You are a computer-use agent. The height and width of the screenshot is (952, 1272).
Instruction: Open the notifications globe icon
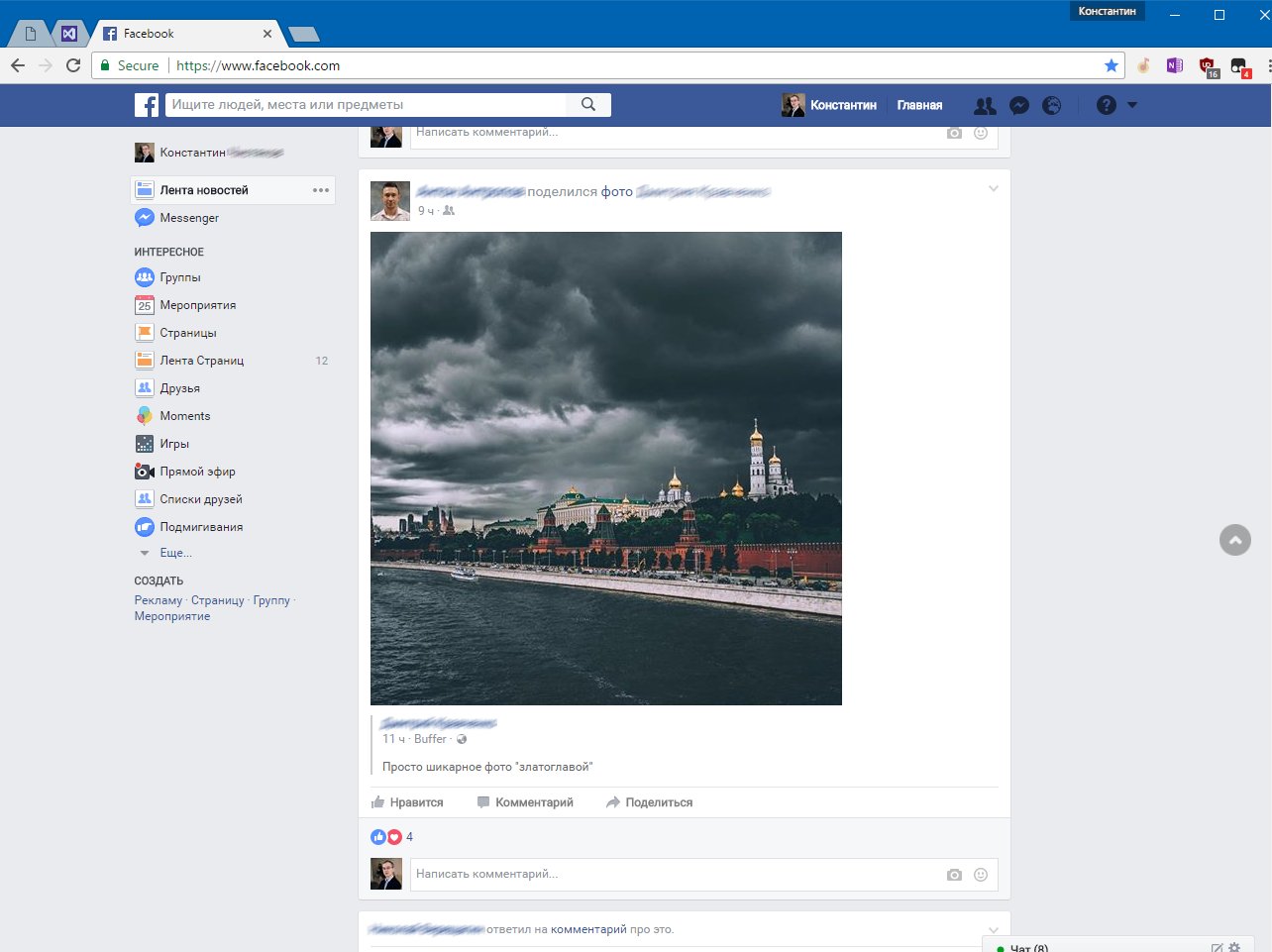click(1052, 104)
